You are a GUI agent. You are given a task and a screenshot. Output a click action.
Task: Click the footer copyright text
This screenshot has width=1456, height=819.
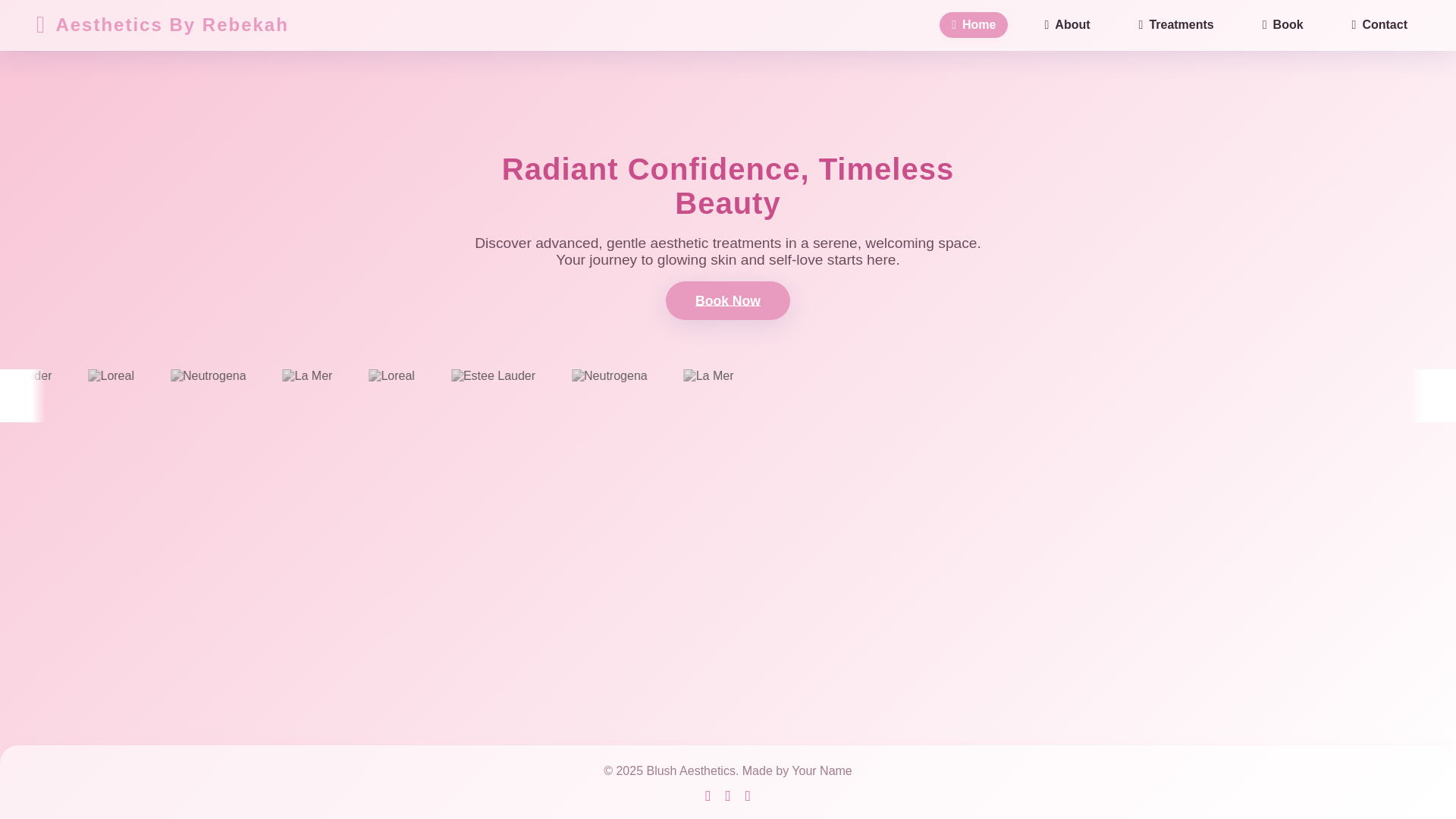coord(728,771)
